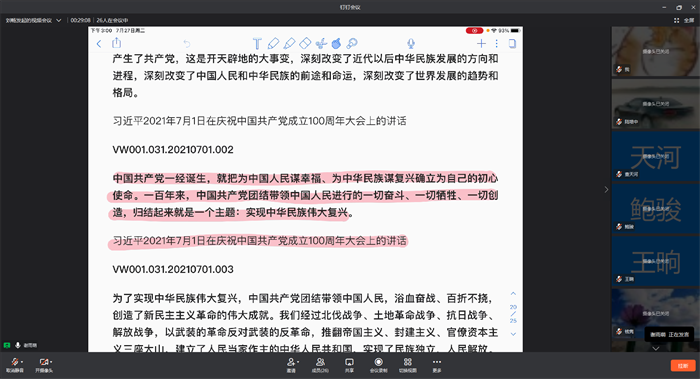Click the share/export icon in note app
Viewport: 700px width, 379px height.
pyautogui.click(x=117, y=43)
